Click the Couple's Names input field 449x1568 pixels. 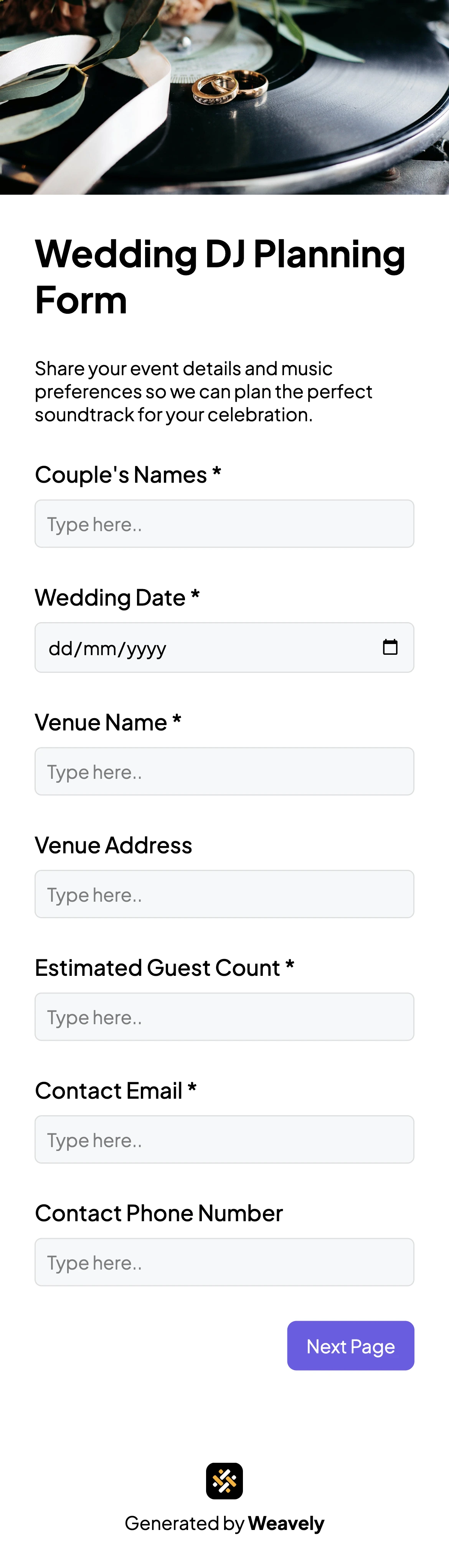pyautogui.click(x=225, y=523)
